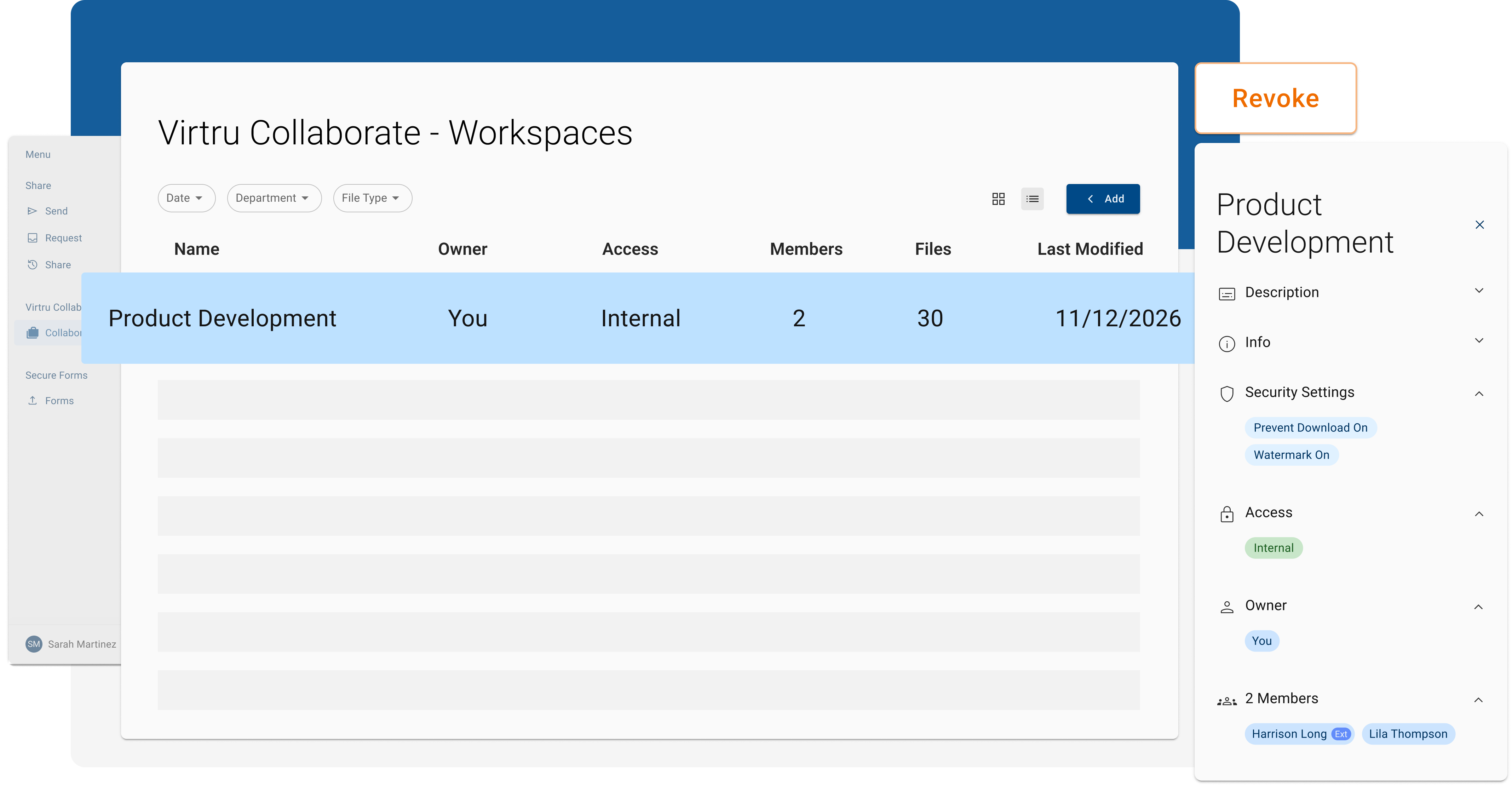Click the Description section icon
This screenshot has width=1512, height=786.
1227,293
